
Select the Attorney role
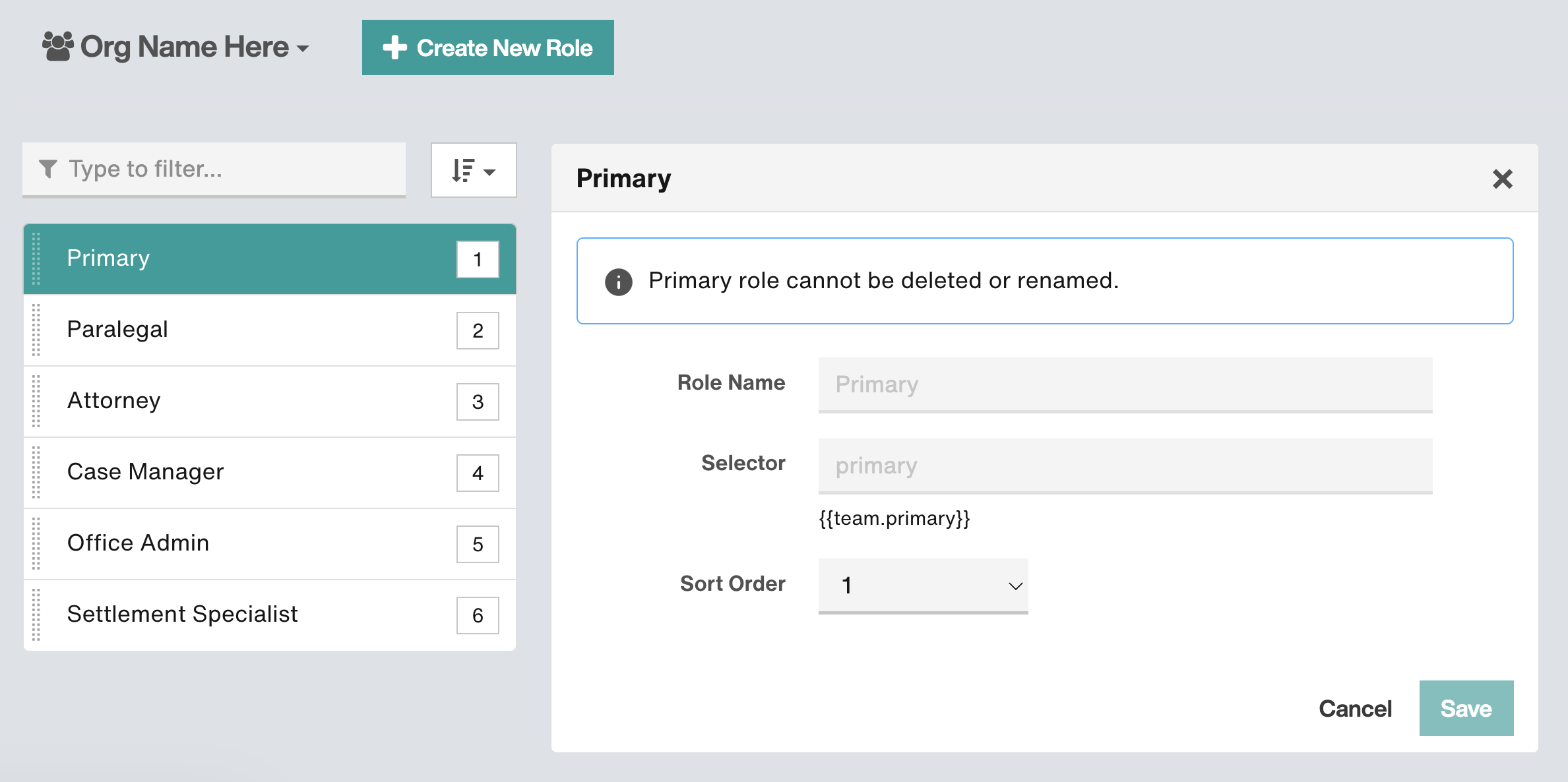pos(270,402)
